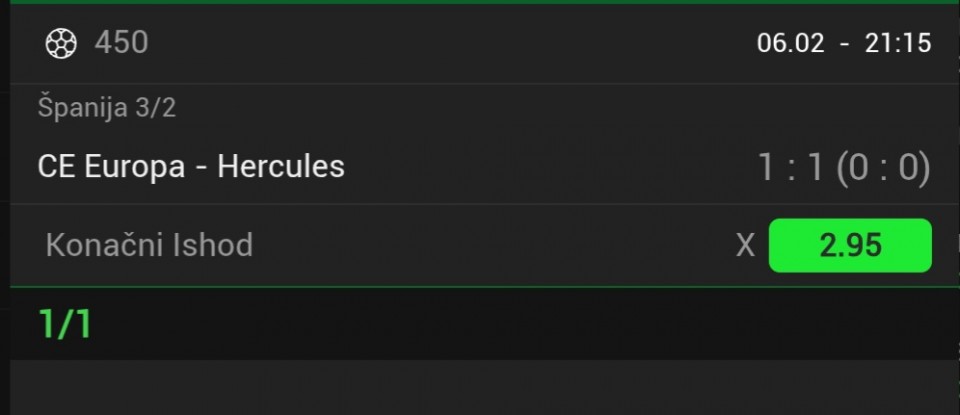Click the X draw pick label
Image resolution: width=960 pixels, height=415 pixels.
745,246
